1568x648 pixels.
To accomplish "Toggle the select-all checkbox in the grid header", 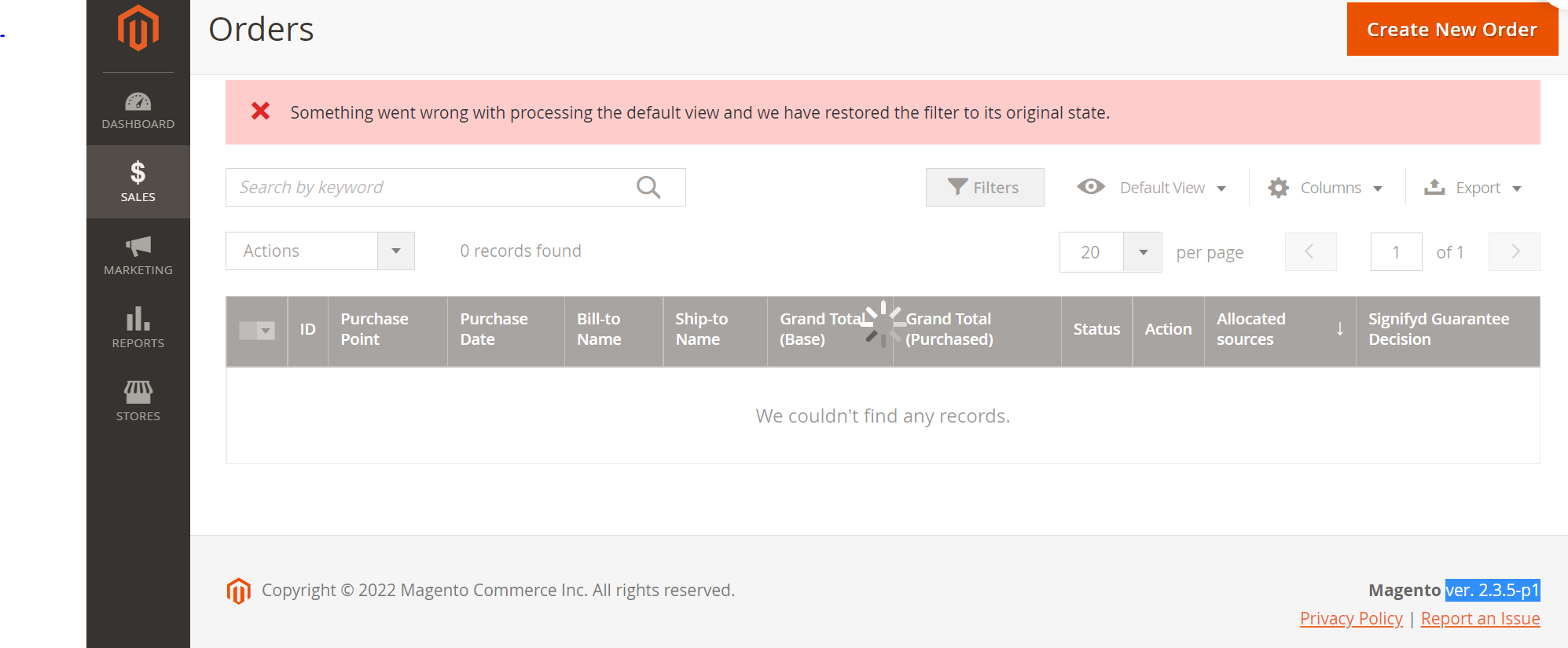I will coord(248,331).
